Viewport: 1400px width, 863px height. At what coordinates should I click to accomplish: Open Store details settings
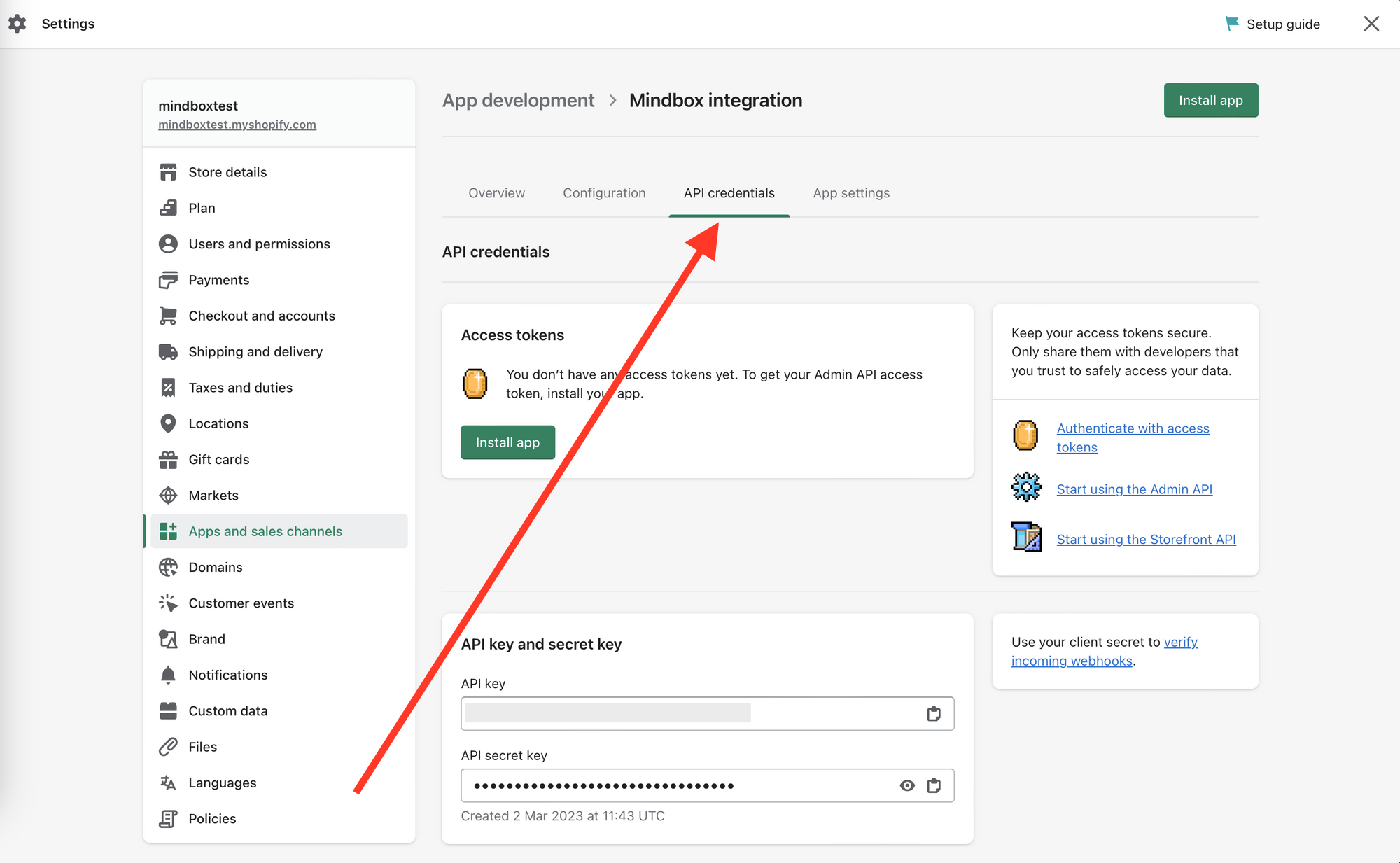click(279, 172)
